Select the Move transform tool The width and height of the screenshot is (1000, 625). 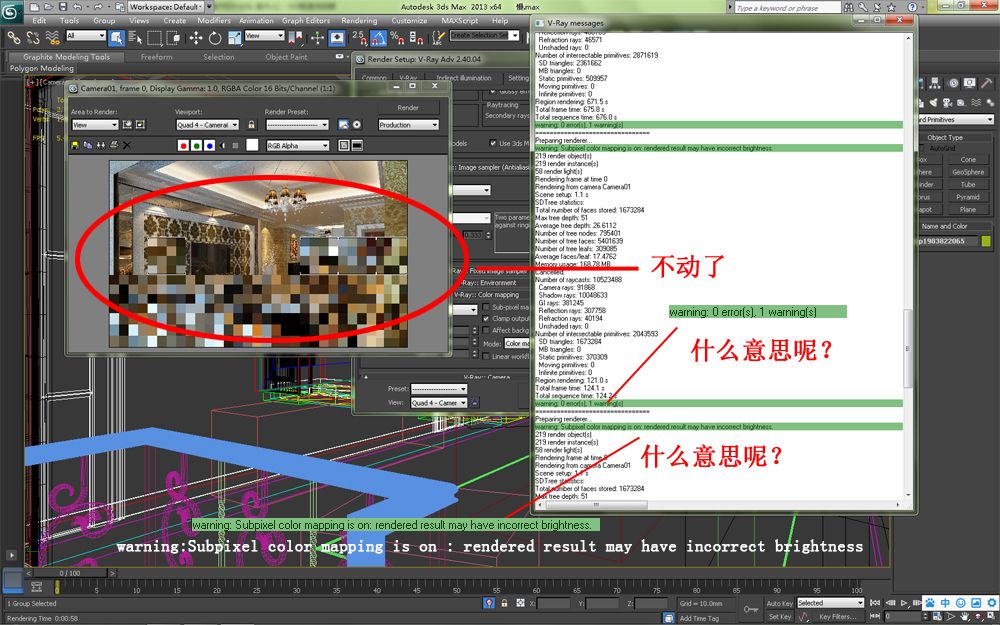pyautogui.click(x=194, y=37)
